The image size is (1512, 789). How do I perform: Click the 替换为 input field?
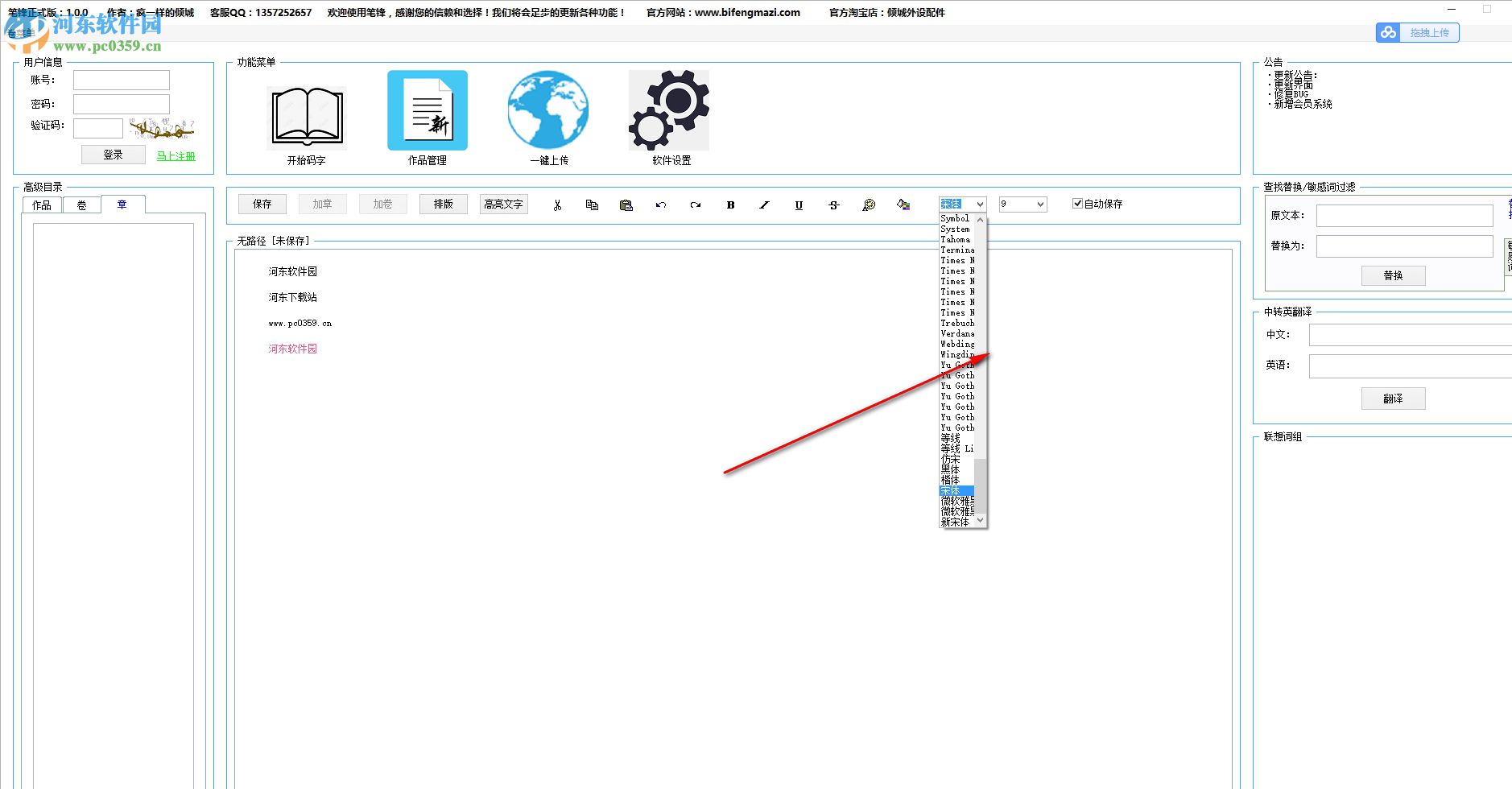pyautogui.click(x=1405, y=246)
